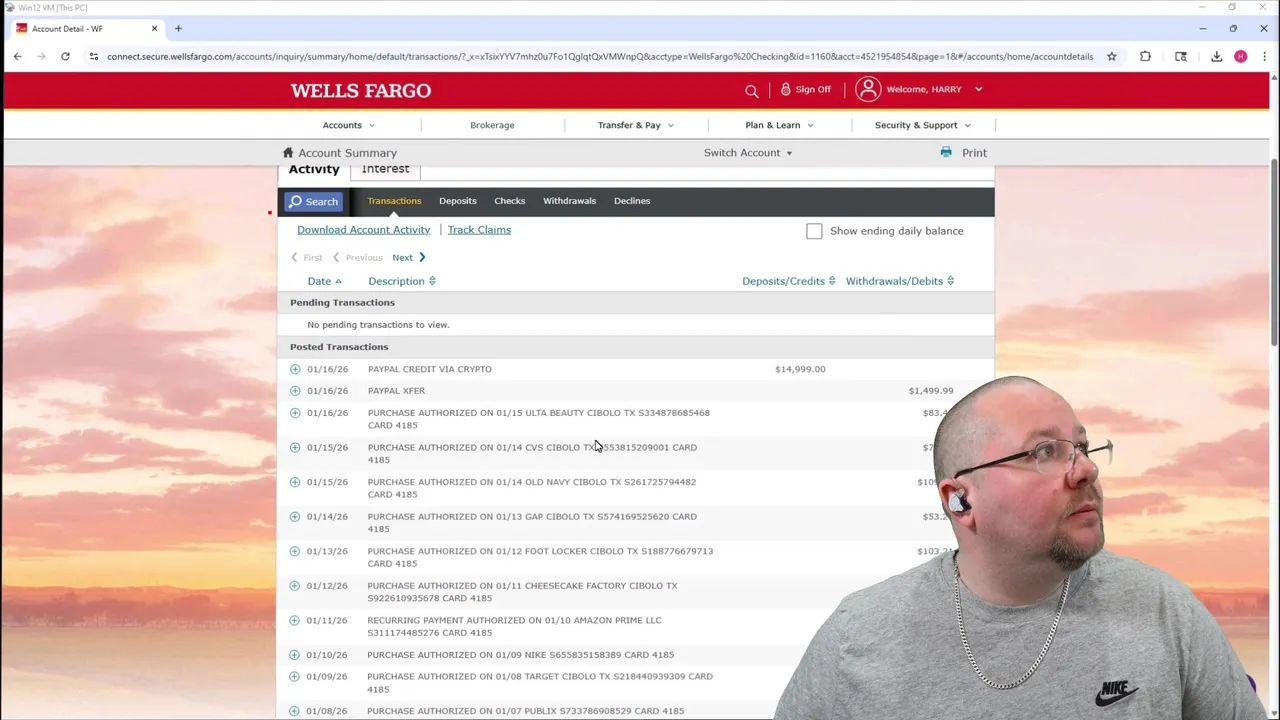Sort by Deposits/Credits column
The width and height of the screenshot is (1280, 720).
pyautogui.click(x=788, y=281)
